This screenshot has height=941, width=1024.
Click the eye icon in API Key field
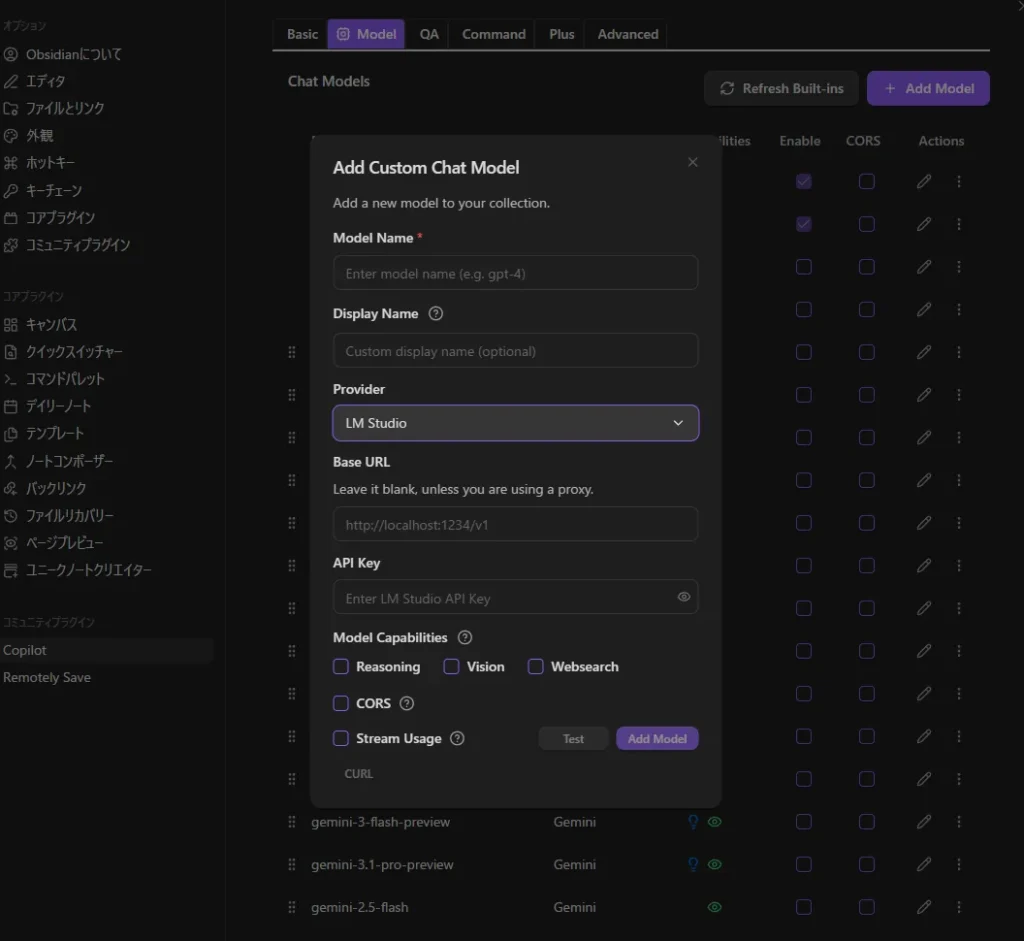[684, 597]
